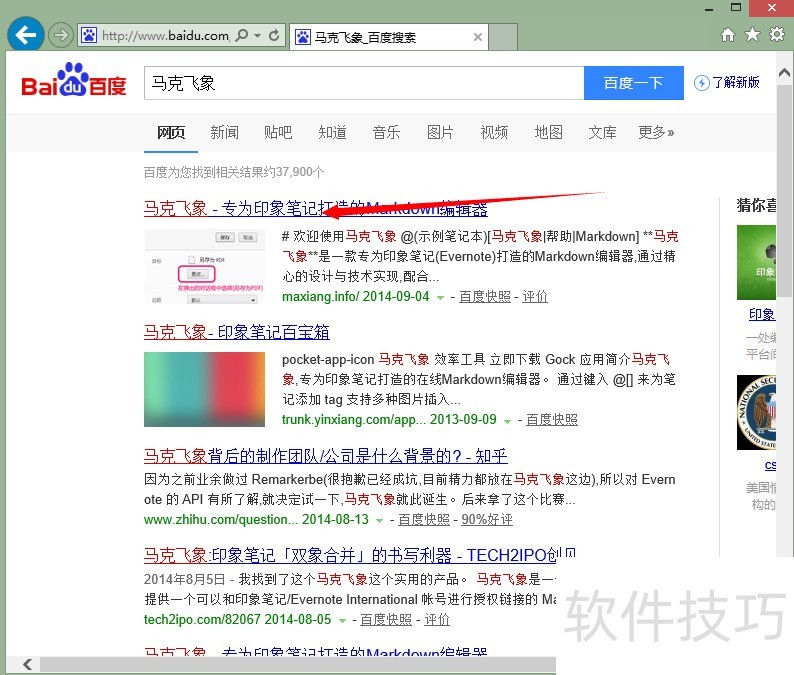Screen dimensions: 794x675
Task: Click 评价 for tech2ipo.com result
Action: 436,620
